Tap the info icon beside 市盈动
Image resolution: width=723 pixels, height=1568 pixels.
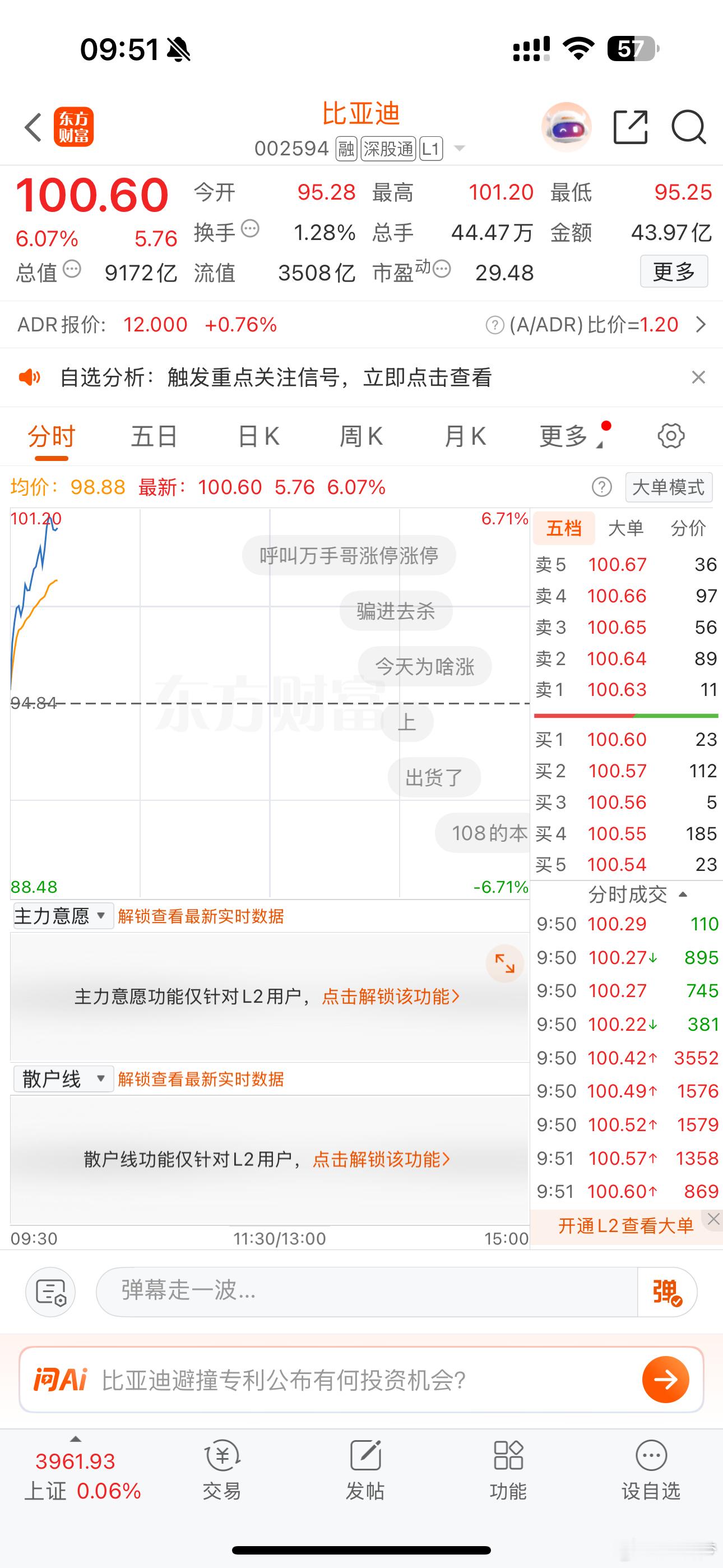pyautogui.click(x=442, y=269)
